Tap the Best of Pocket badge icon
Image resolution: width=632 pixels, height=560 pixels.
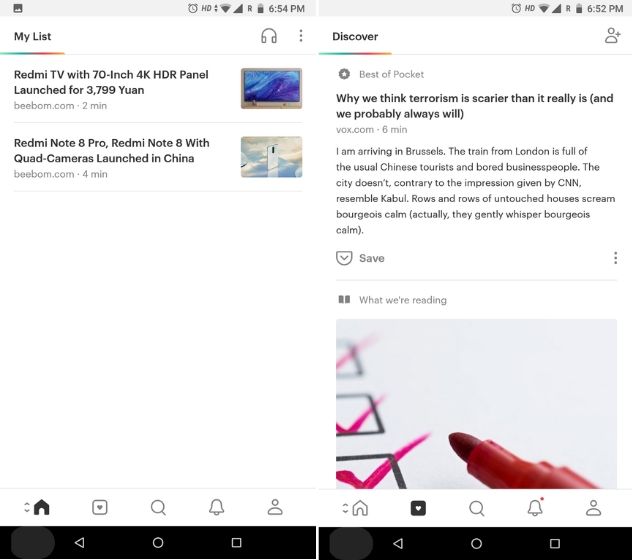click(x=344, y=74)
